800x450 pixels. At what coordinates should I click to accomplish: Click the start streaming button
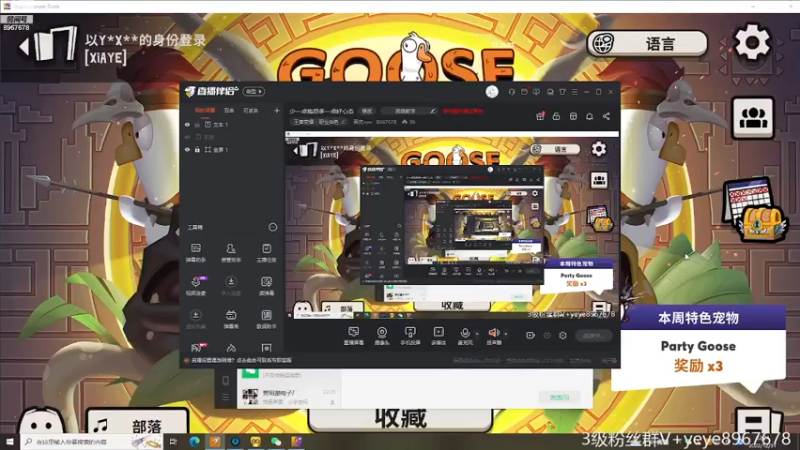point(594,335)
